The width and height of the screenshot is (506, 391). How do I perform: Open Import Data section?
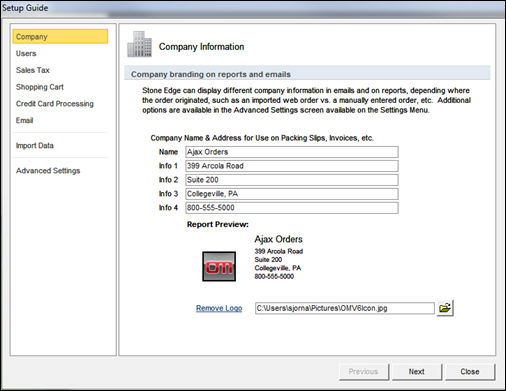point(35,146)
